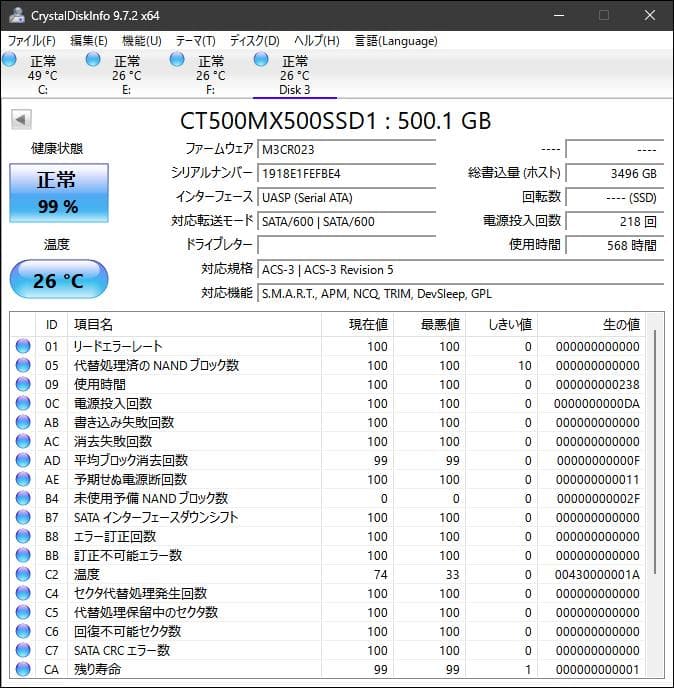Click raw value 0000000000DA in row 0C
Screen dimensions: 674x688
[597, 403]
